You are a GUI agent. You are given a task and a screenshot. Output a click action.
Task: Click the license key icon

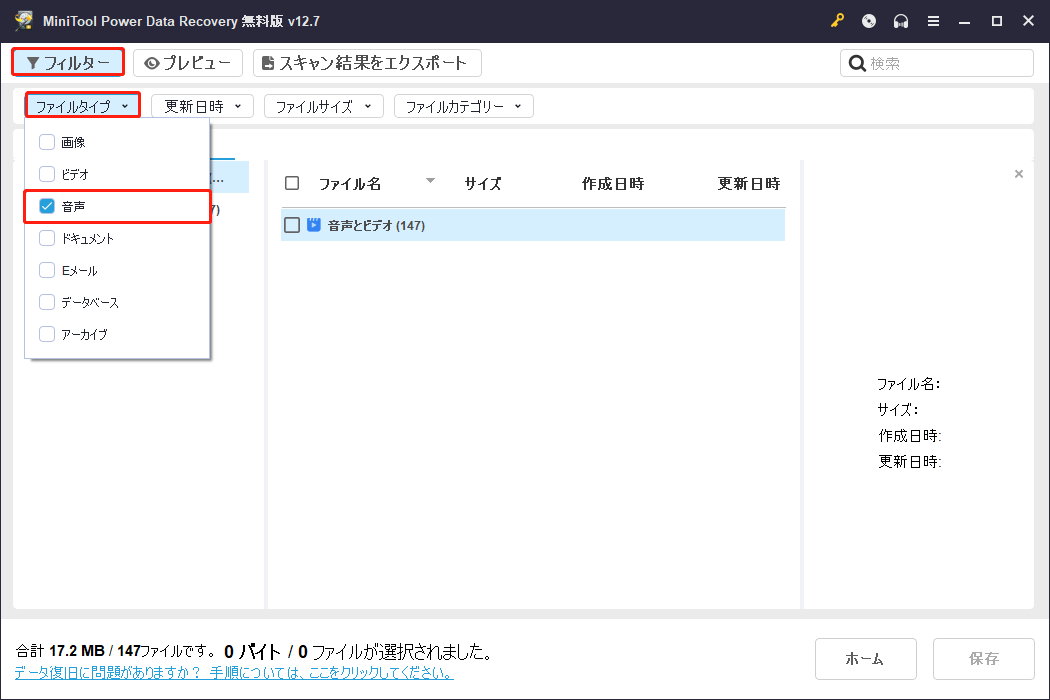pos(837,20)
